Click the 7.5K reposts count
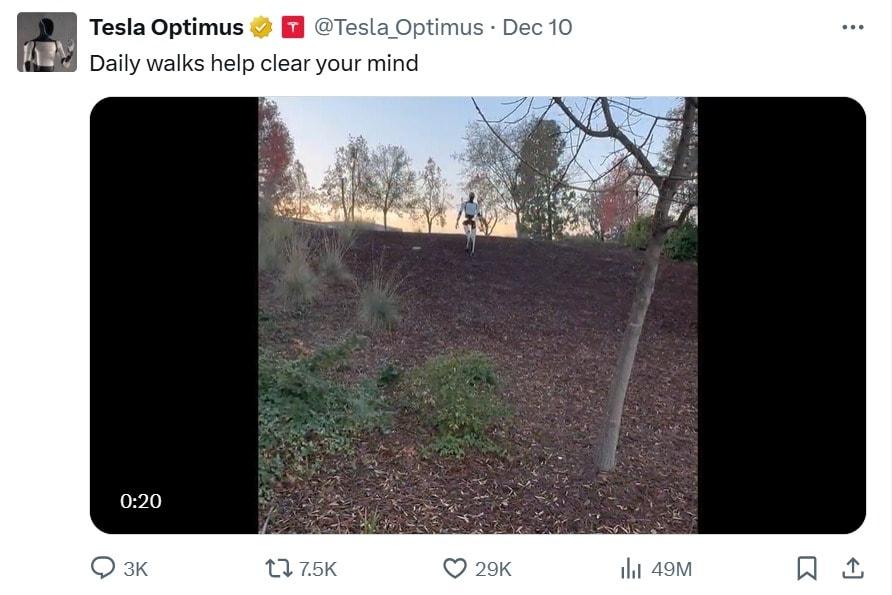The width and height of the screenshot is (892, 595). [x=318, y=569]
